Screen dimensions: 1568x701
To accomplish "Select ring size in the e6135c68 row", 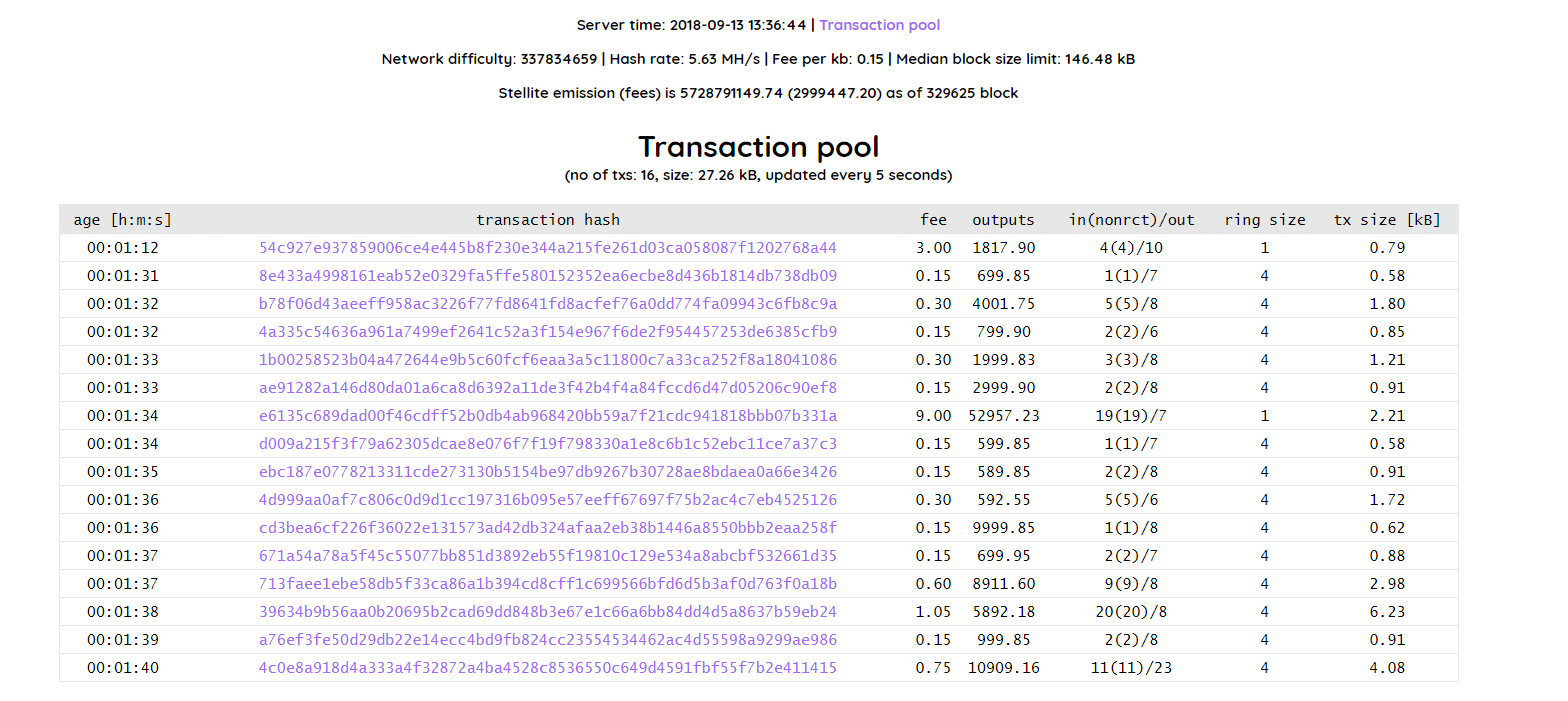I will (1265, 416).
